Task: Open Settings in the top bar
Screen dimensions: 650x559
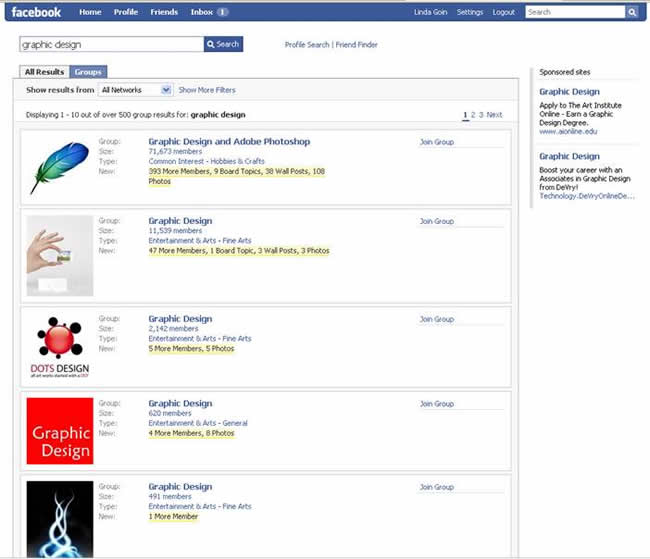Action: pyautogui.click(x=470, y=12)
